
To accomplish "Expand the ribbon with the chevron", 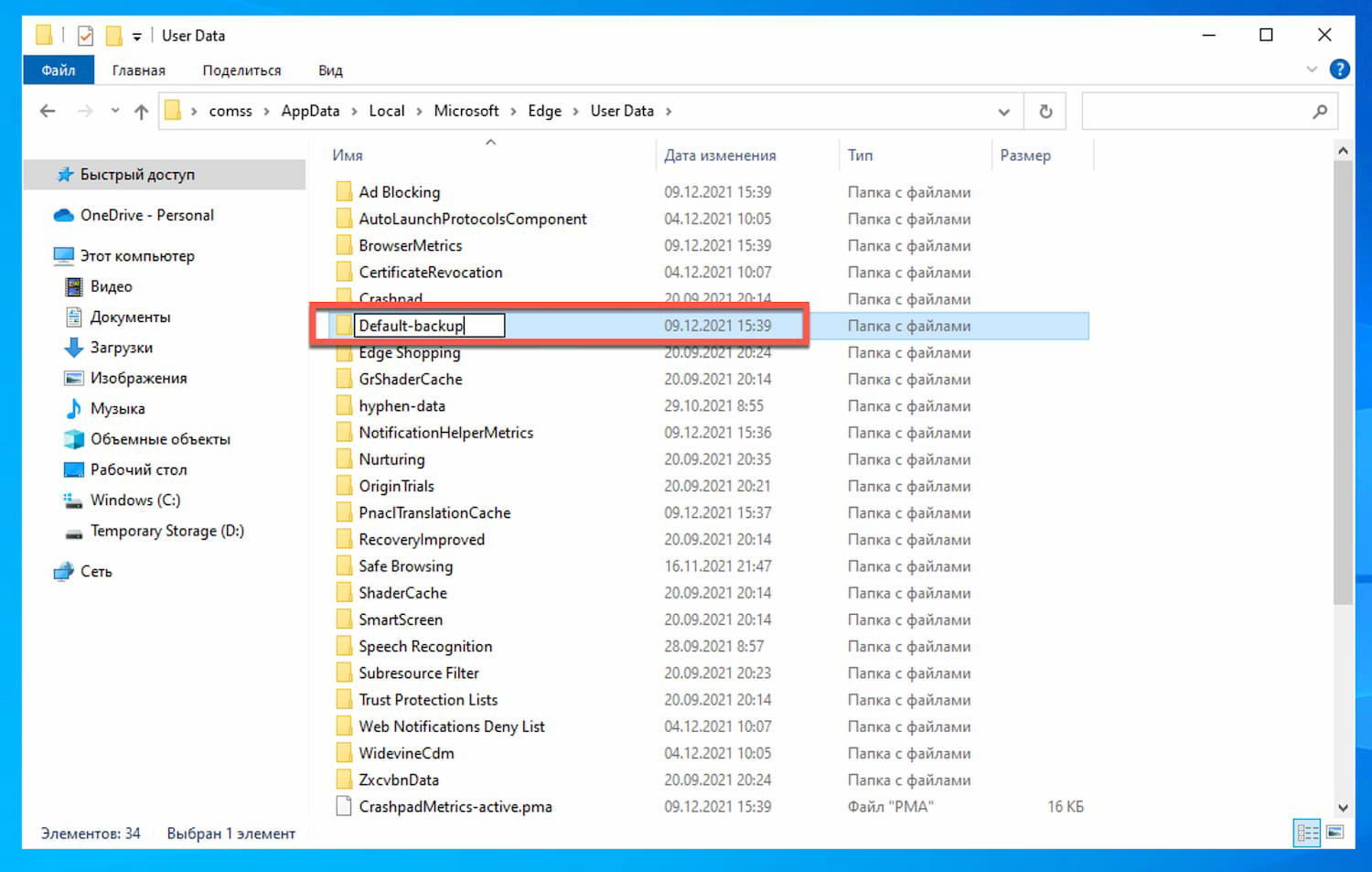I will coord(1312,70).
